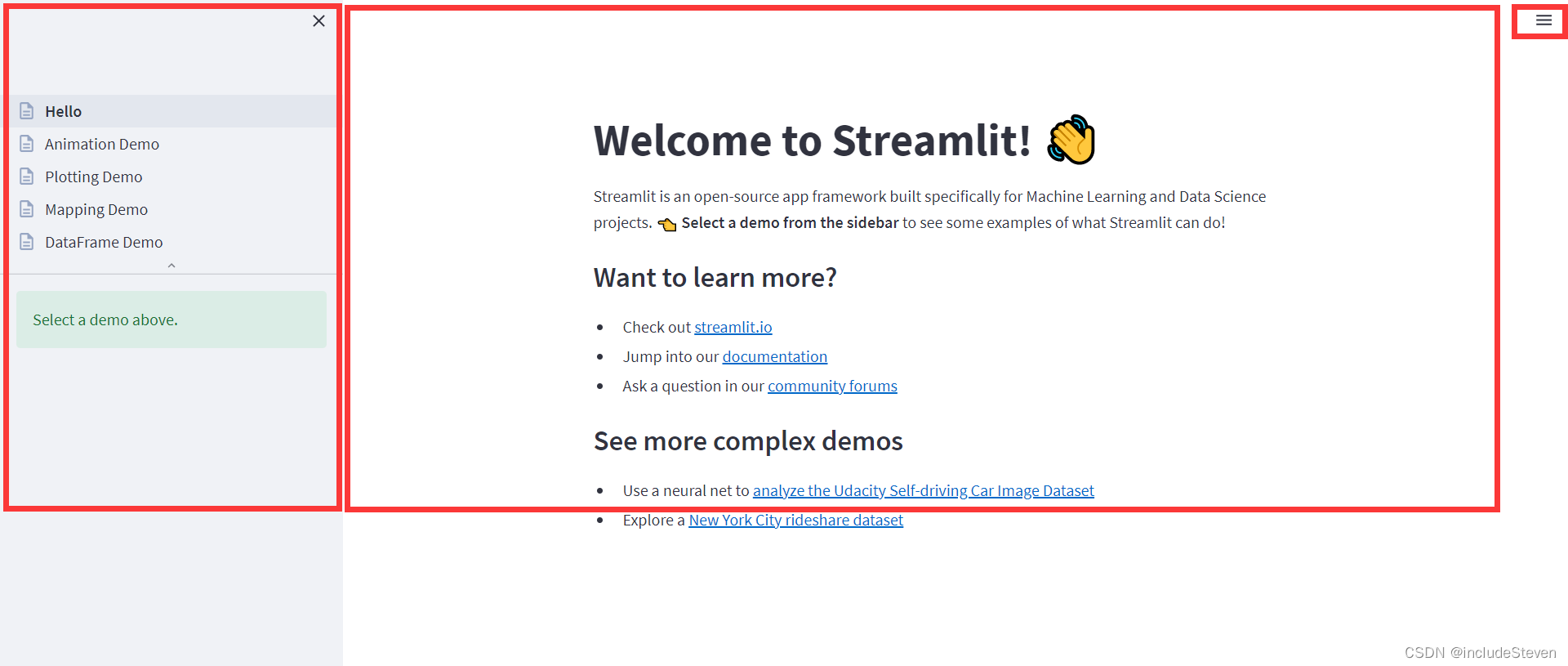The image size is (1568, 666).
Task: Click the 'Welcome to Streamlit!' heading
Action: pyautogui.click(x=813, y=141)
